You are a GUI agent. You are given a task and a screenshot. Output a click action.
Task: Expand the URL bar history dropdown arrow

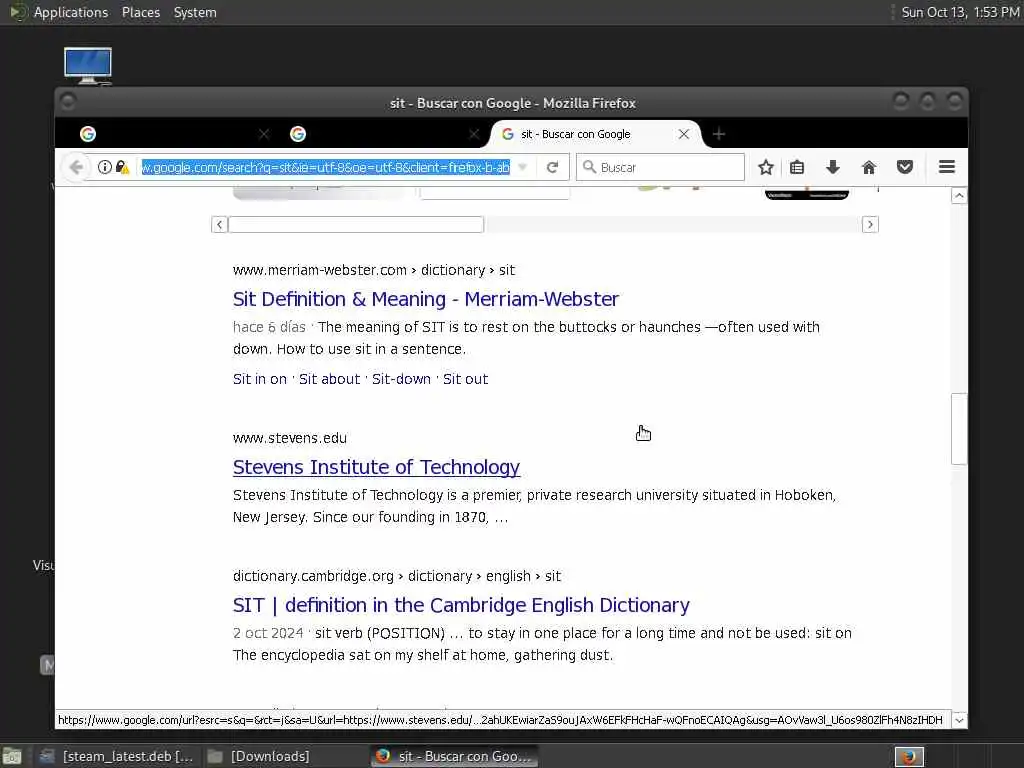coord(522,167)
